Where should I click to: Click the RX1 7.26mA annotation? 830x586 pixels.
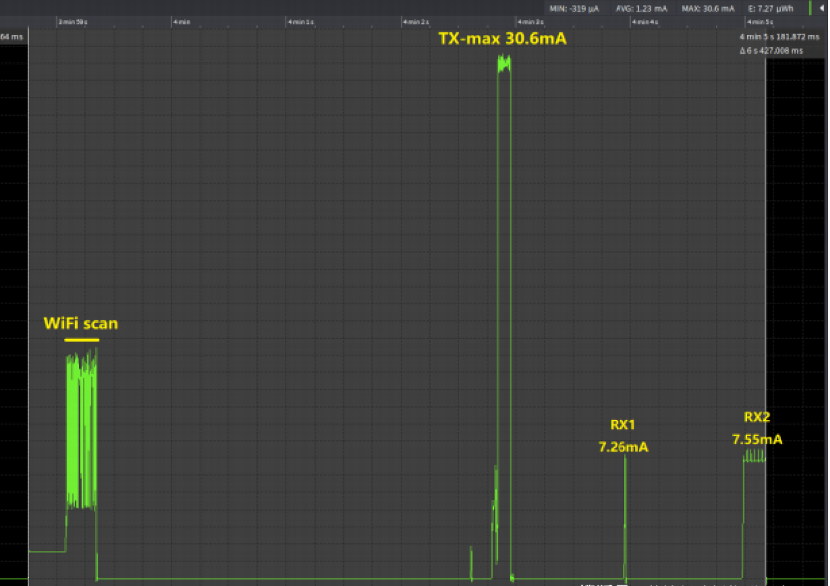(623, 436)
